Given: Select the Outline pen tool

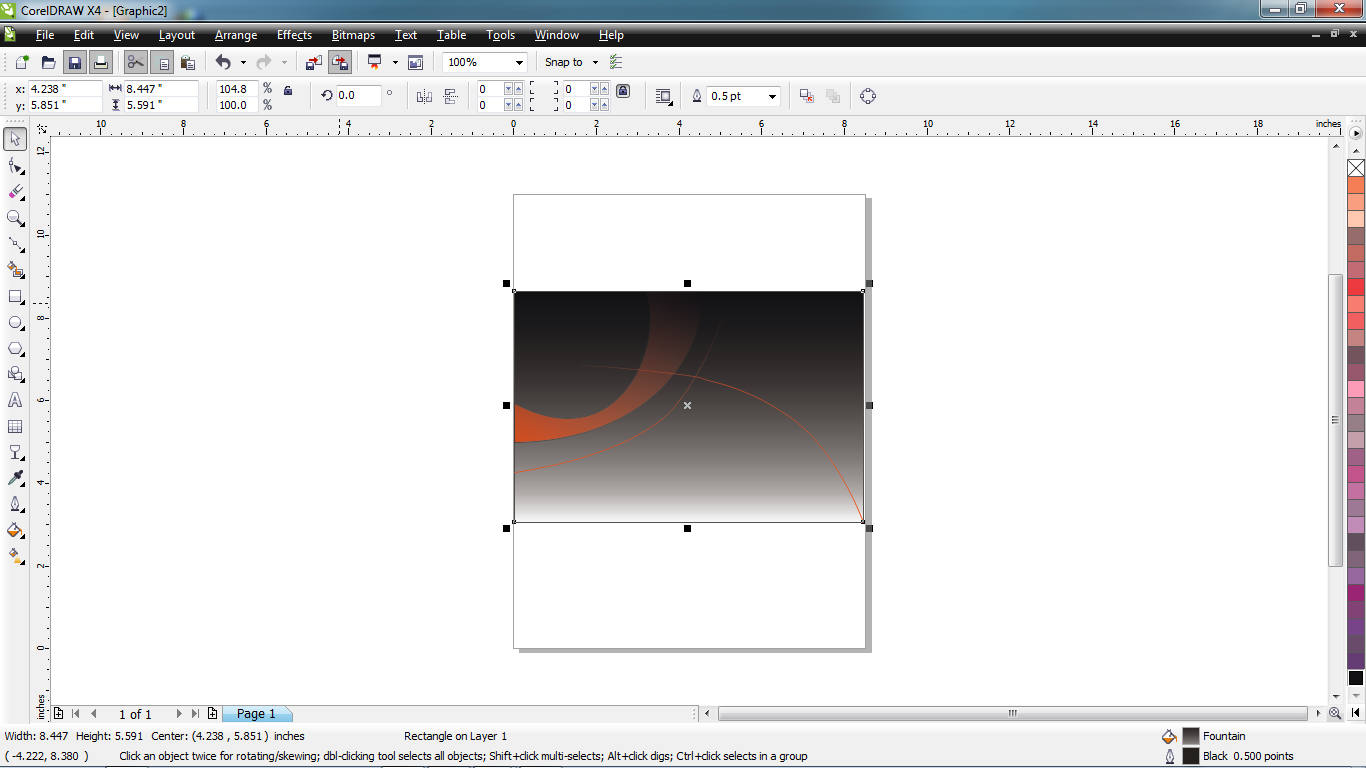Looking at the screenshot, I should (15, 504).
